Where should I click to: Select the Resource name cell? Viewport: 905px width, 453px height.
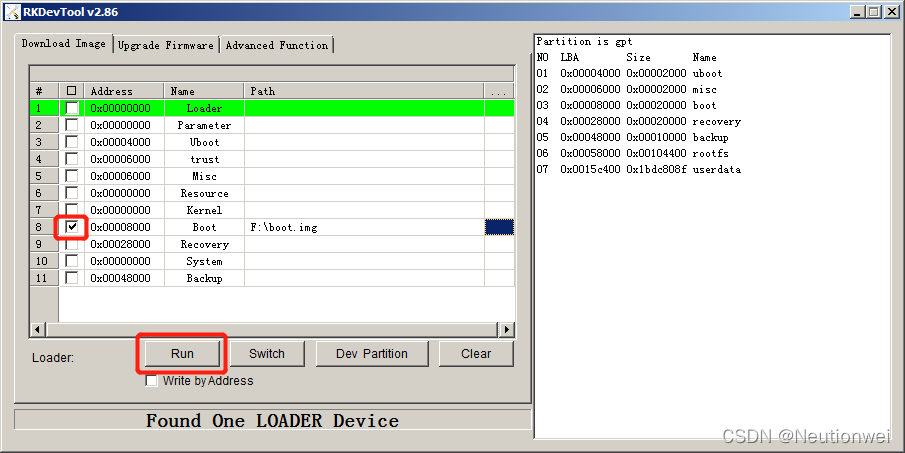204,193
